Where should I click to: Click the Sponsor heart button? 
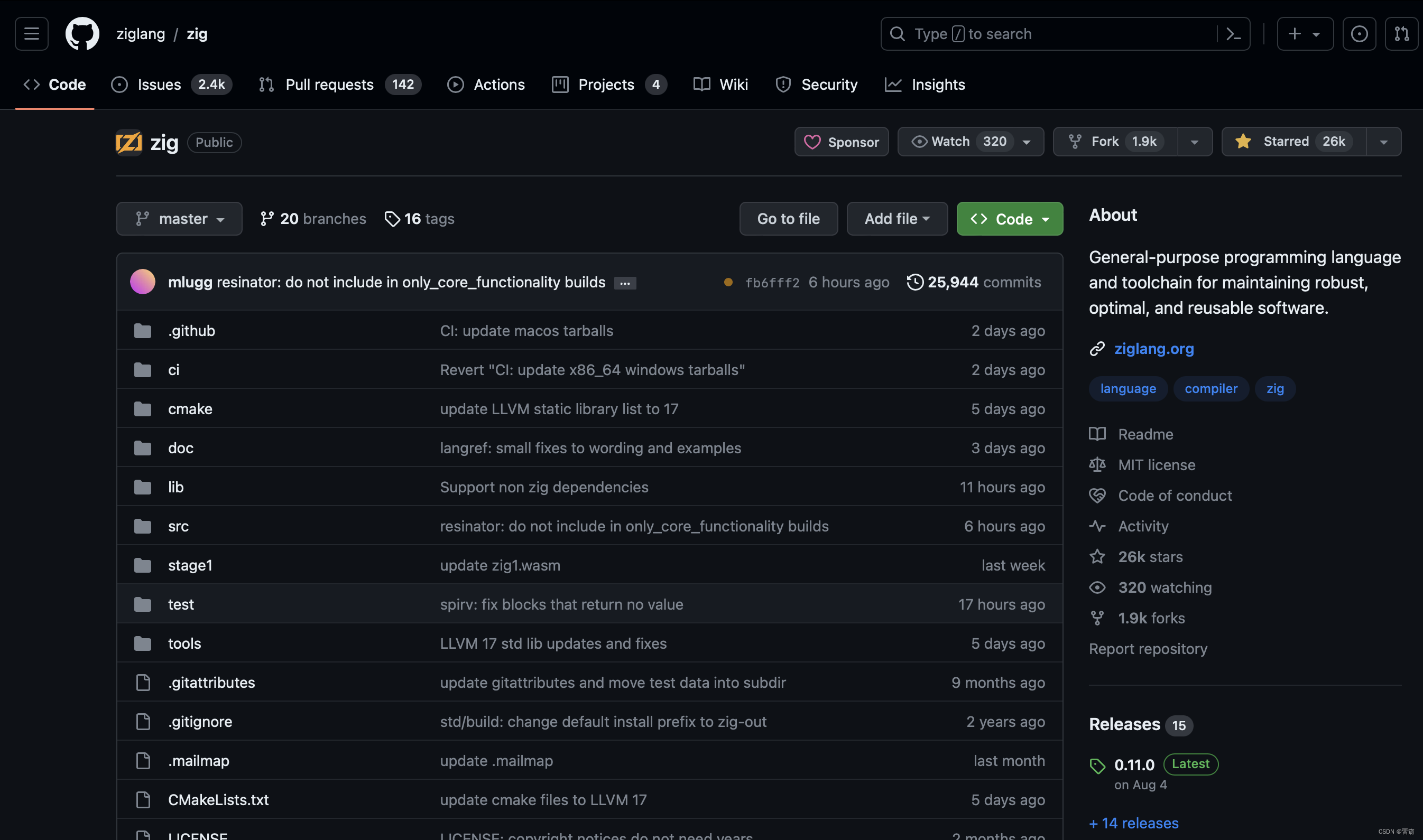pyautogui.click(x=842, y=142)
